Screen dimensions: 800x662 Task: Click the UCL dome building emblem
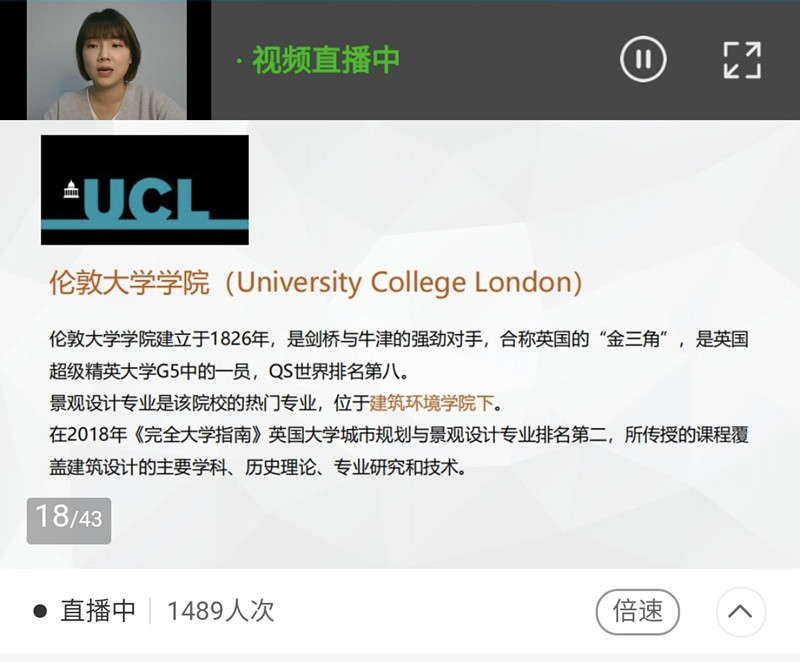[x=71, y=189]
